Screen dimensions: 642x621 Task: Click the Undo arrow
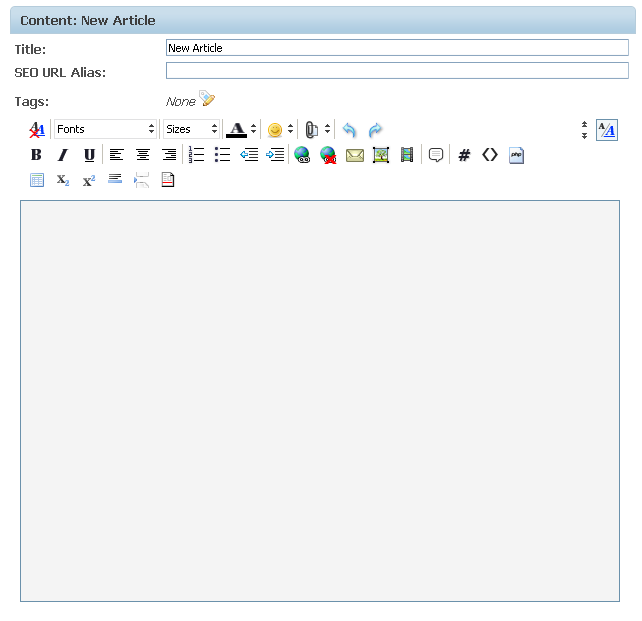point(349,130)
